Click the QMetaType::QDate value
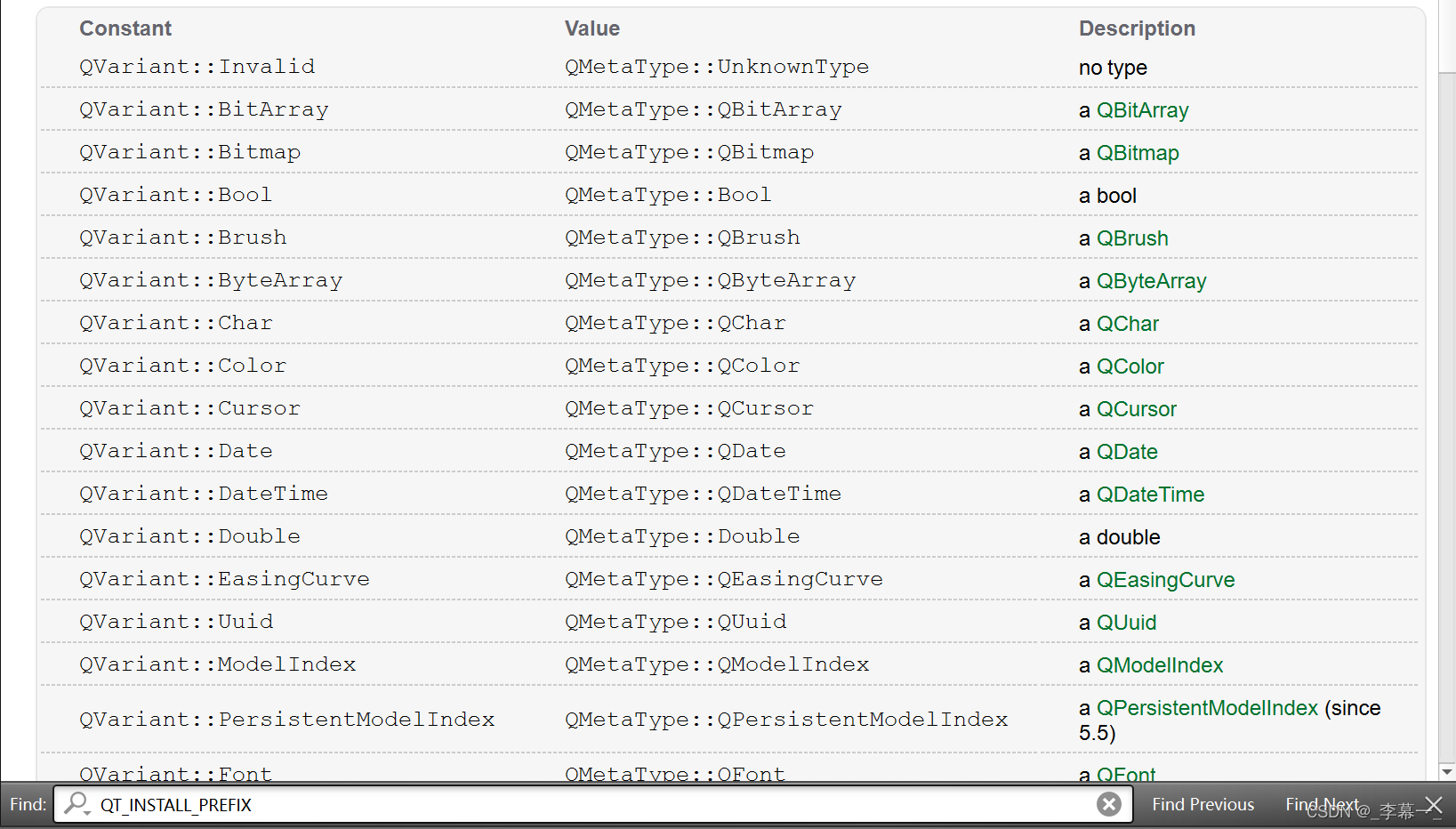1456x829 pixels. tap(675, 451)
